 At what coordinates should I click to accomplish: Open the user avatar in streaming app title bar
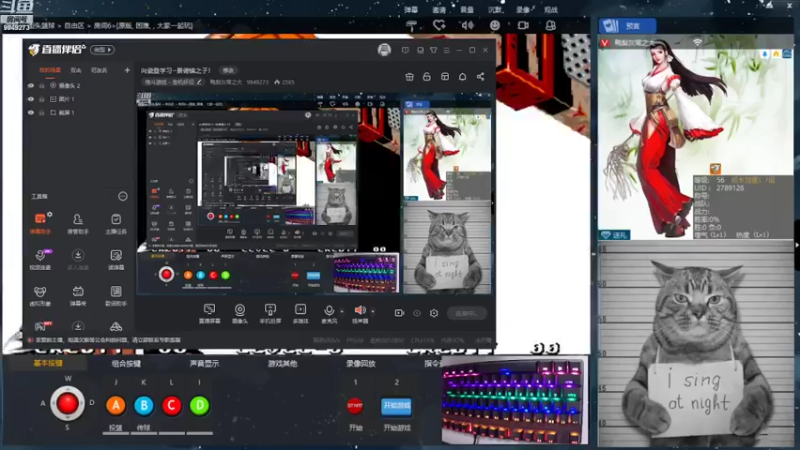click(384, 49)
